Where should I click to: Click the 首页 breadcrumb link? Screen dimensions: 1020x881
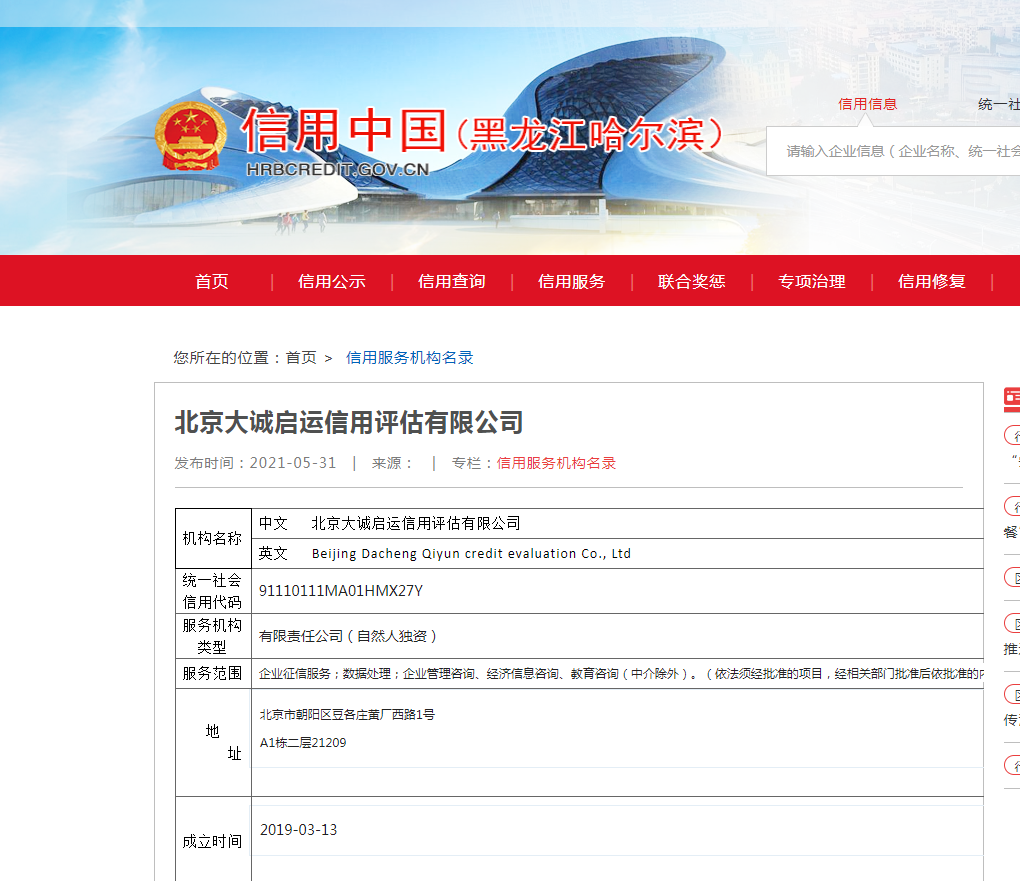(x=301, y=358)
